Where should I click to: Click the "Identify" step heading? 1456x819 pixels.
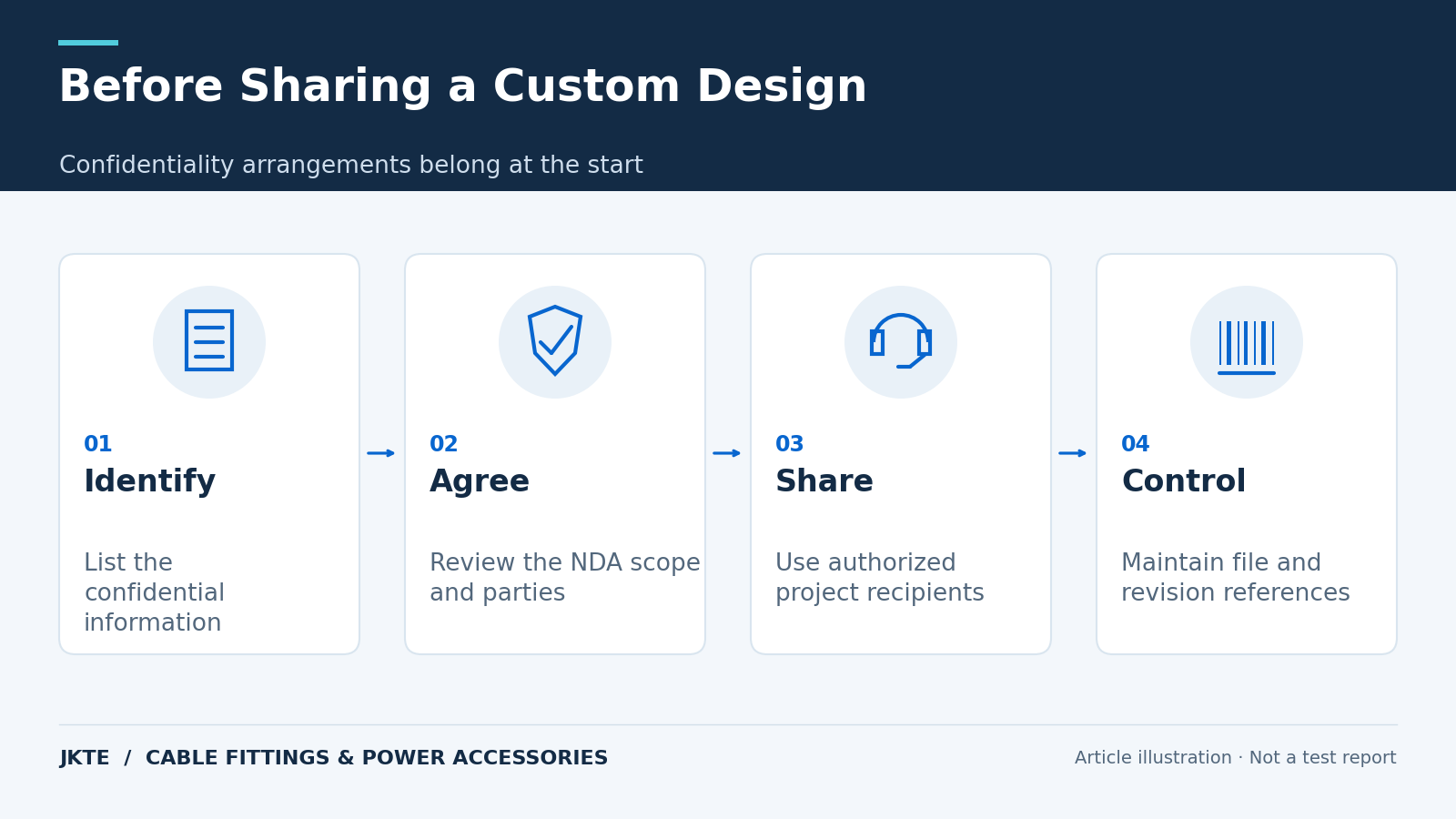coord(150,481)
